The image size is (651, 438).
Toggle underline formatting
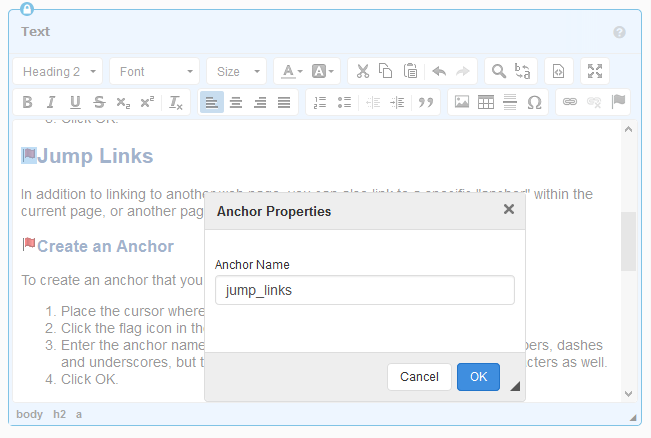75,102
